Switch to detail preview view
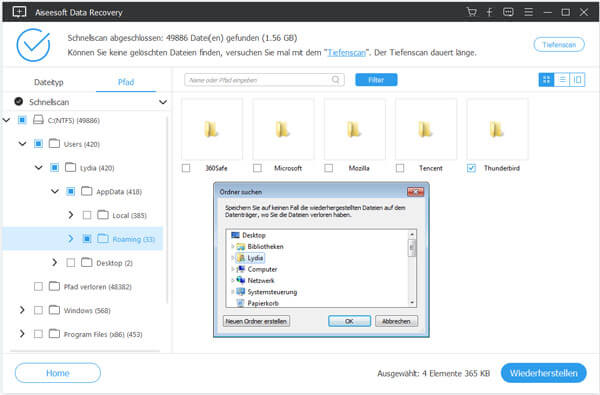 coord(577,80)
